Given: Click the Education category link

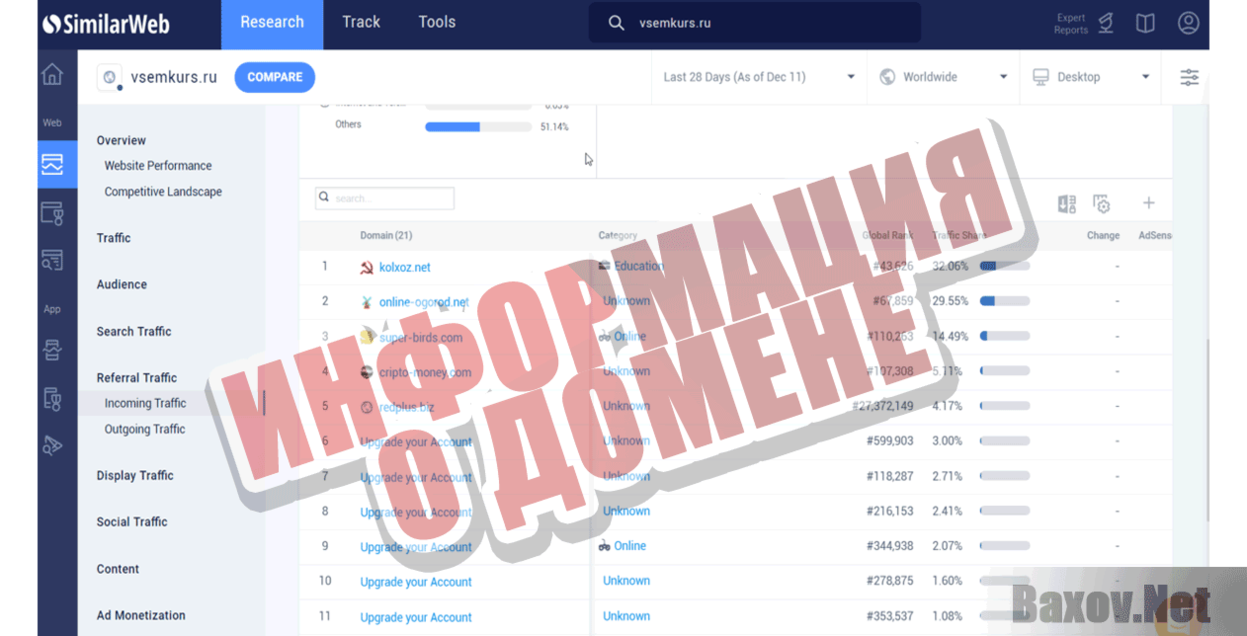Looking at the screenshot, I should (639, 266).
